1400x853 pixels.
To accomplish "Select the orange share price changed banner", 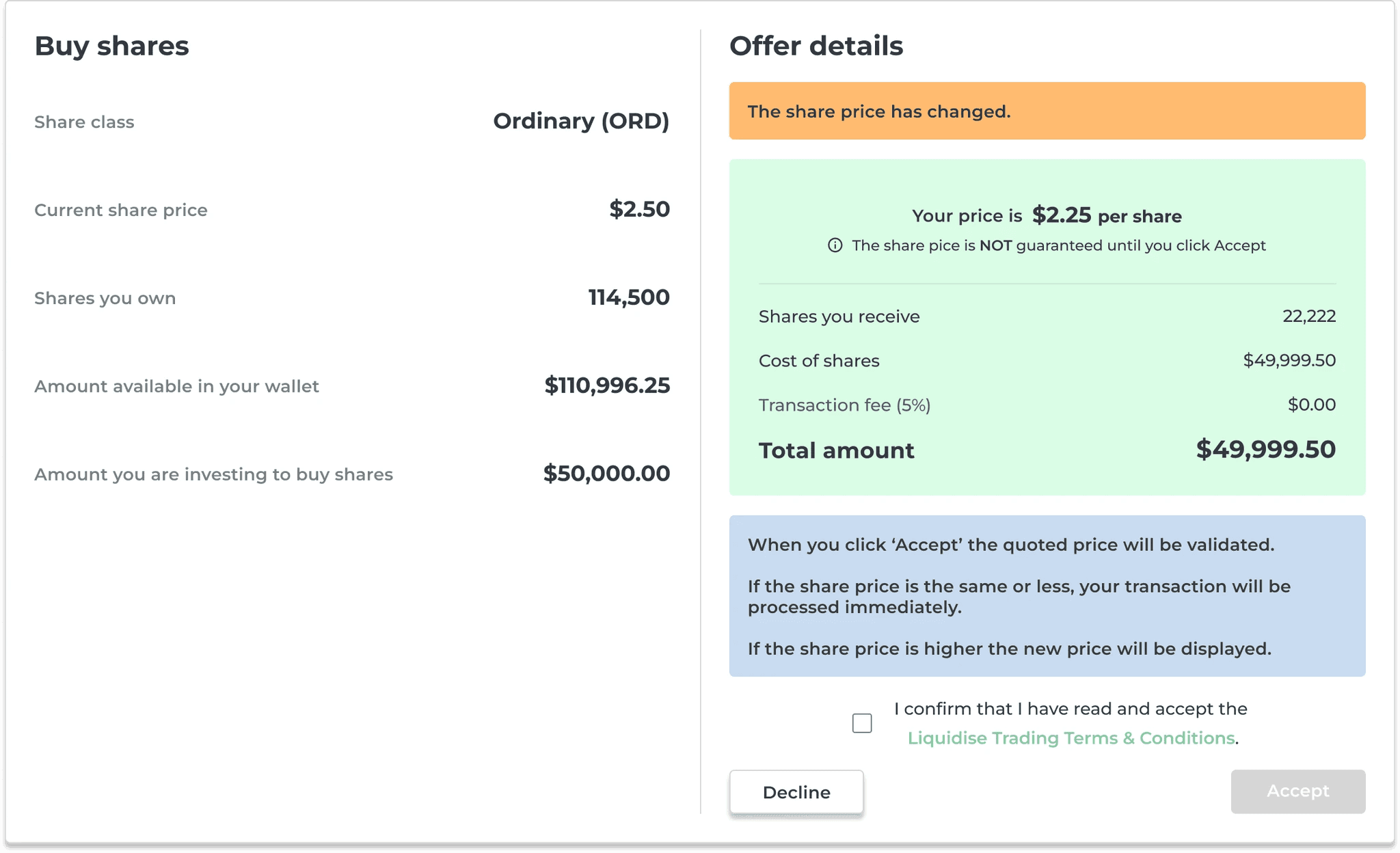I will coord(1047,111).
